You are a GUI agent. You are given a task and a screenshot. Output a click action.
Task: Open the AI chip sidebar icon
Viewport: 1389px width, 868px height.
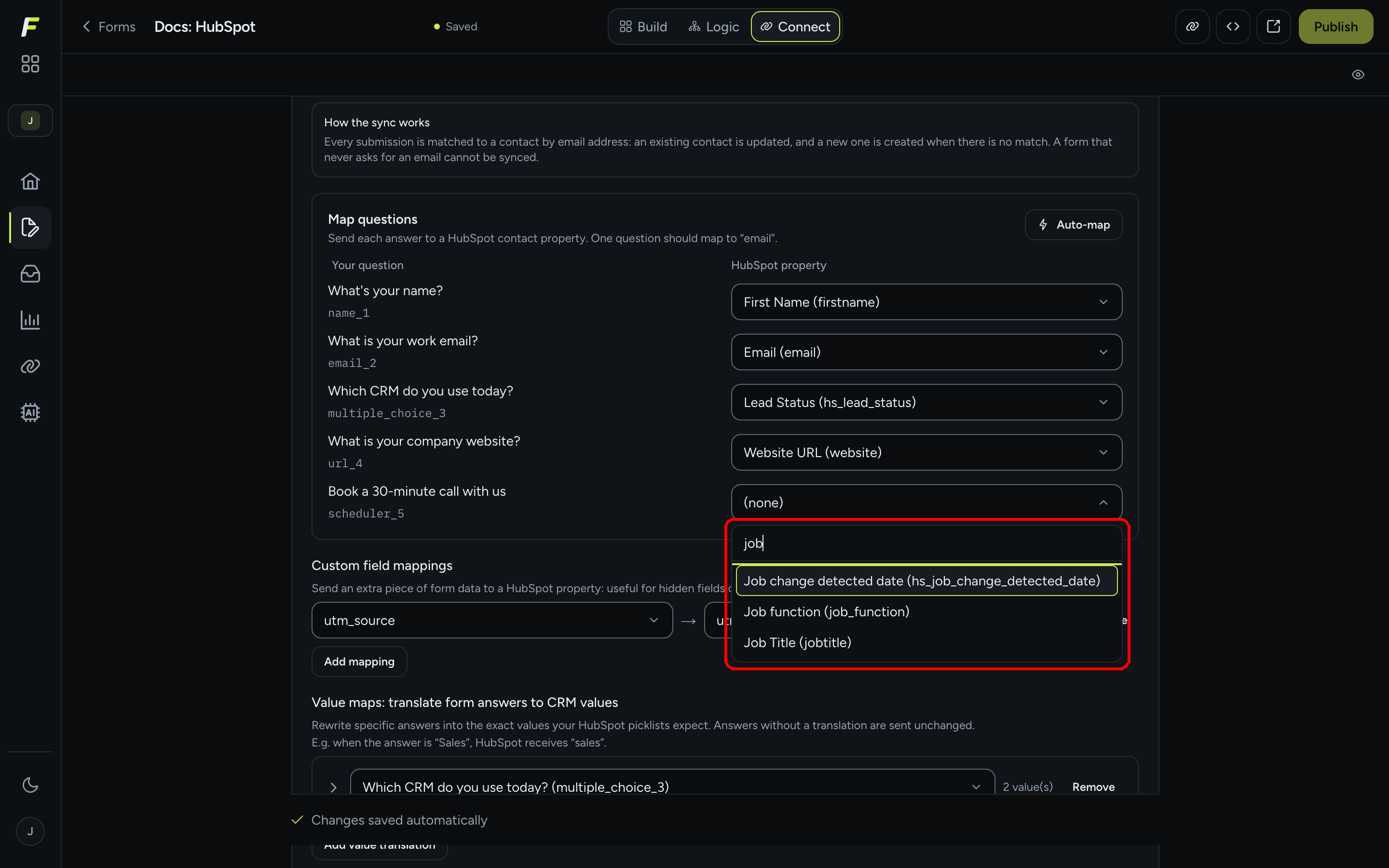click(x=30, y=412)
